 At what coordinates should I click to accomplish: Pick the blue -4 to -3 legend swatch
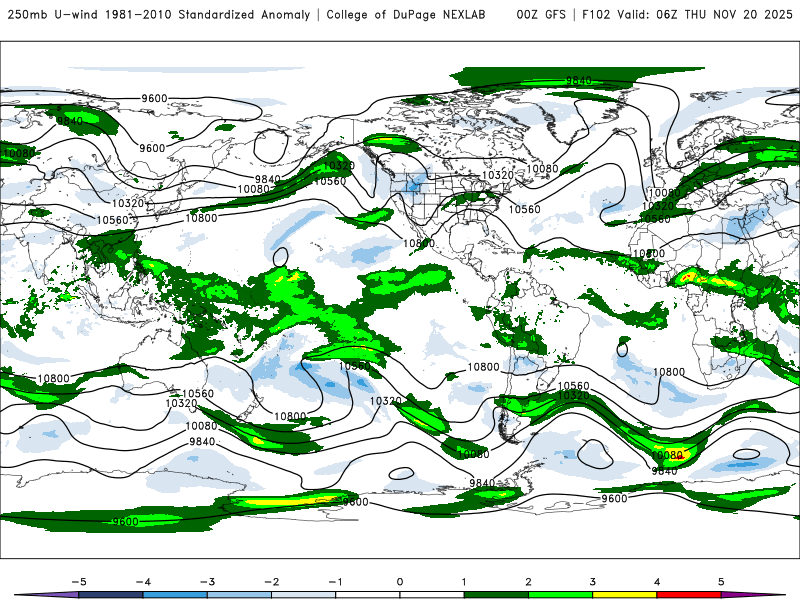175,595
